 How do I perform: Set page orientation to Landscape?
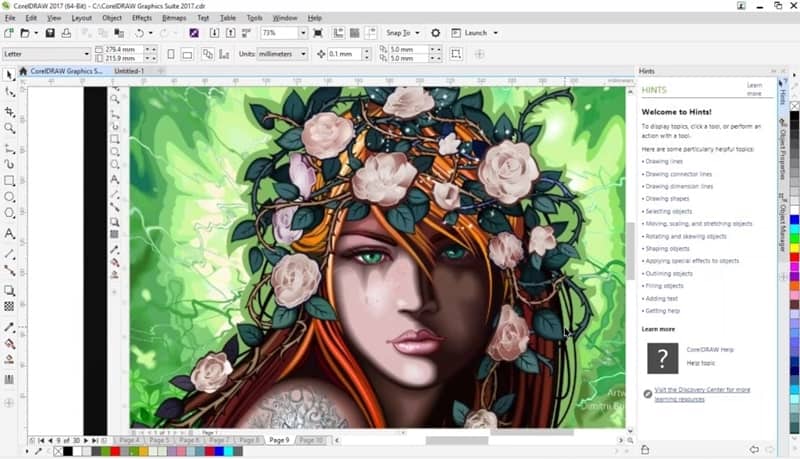click(187, 54)
